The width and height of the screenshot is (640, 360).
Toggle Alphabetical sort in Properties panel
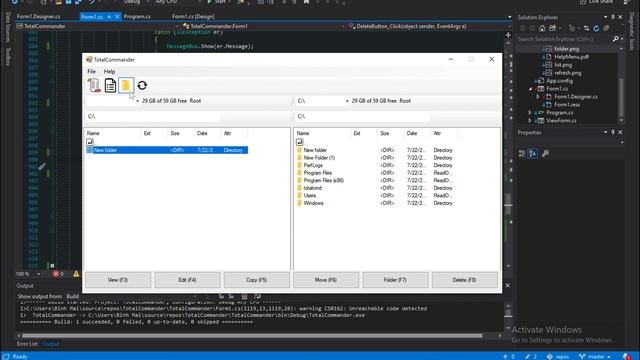tap(533, 153)
